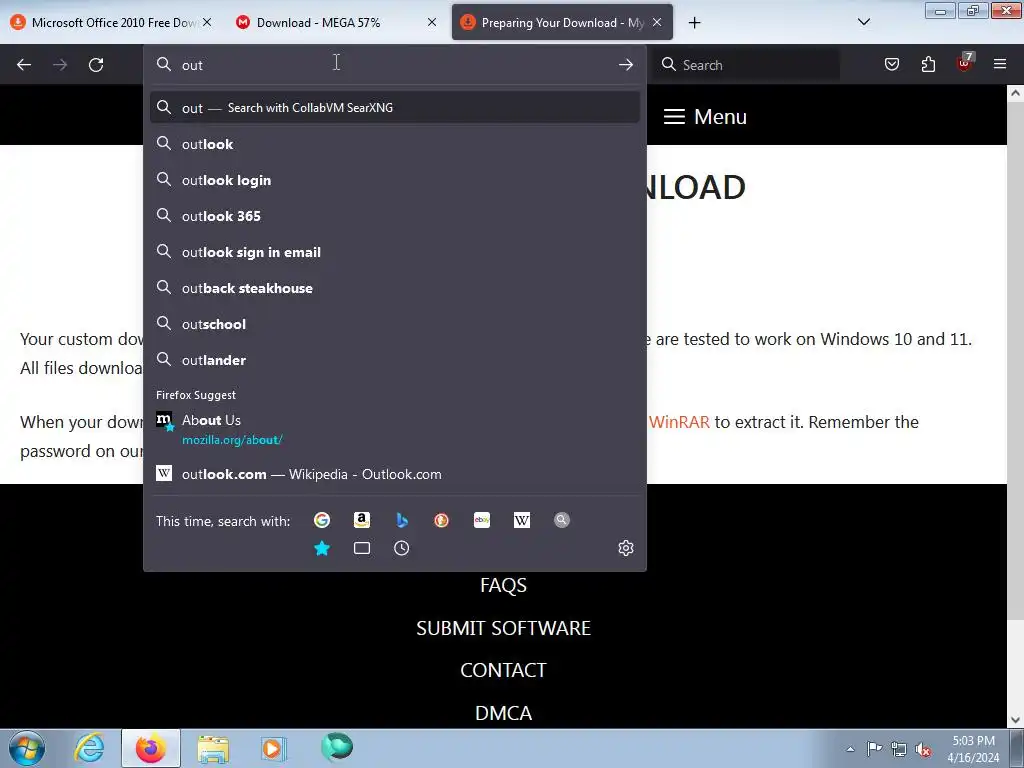This screenshot has height=768, width=1024.
Task: Search this time with Google icon
Action: (x=322, y=520)
